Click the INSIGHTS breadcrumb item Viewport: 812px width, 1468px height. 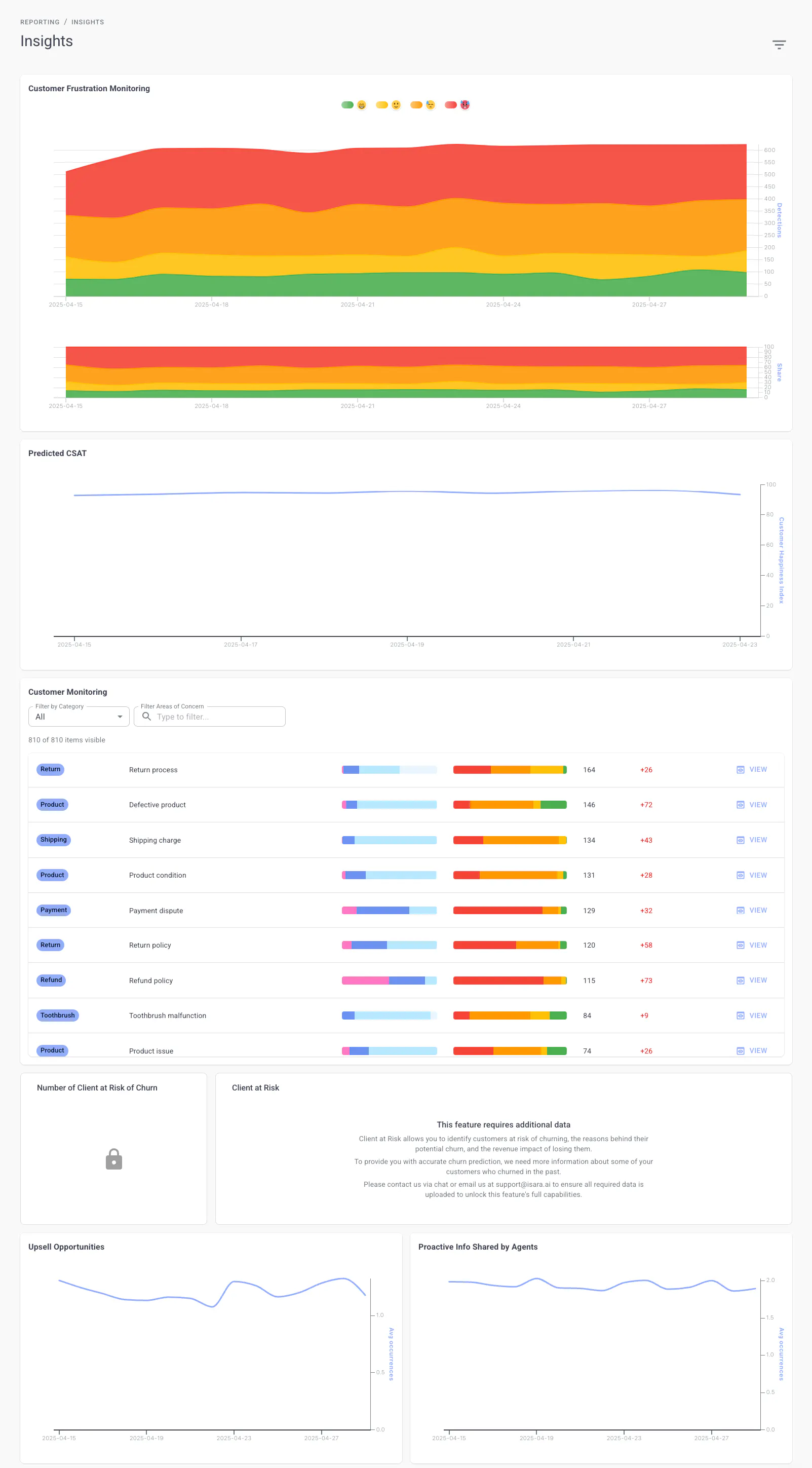[88, 22]
